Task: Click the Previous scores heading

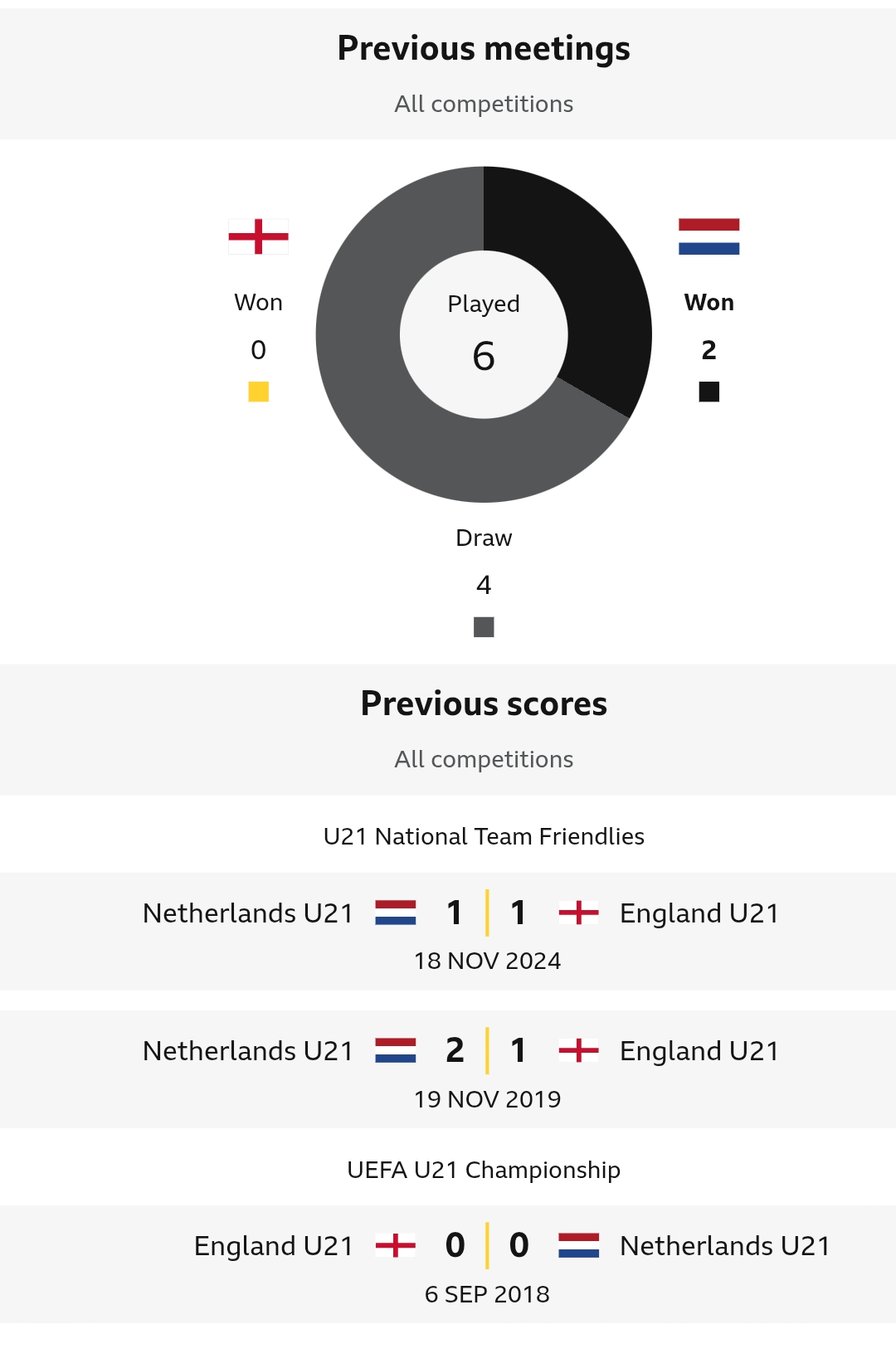Action: 484,703
